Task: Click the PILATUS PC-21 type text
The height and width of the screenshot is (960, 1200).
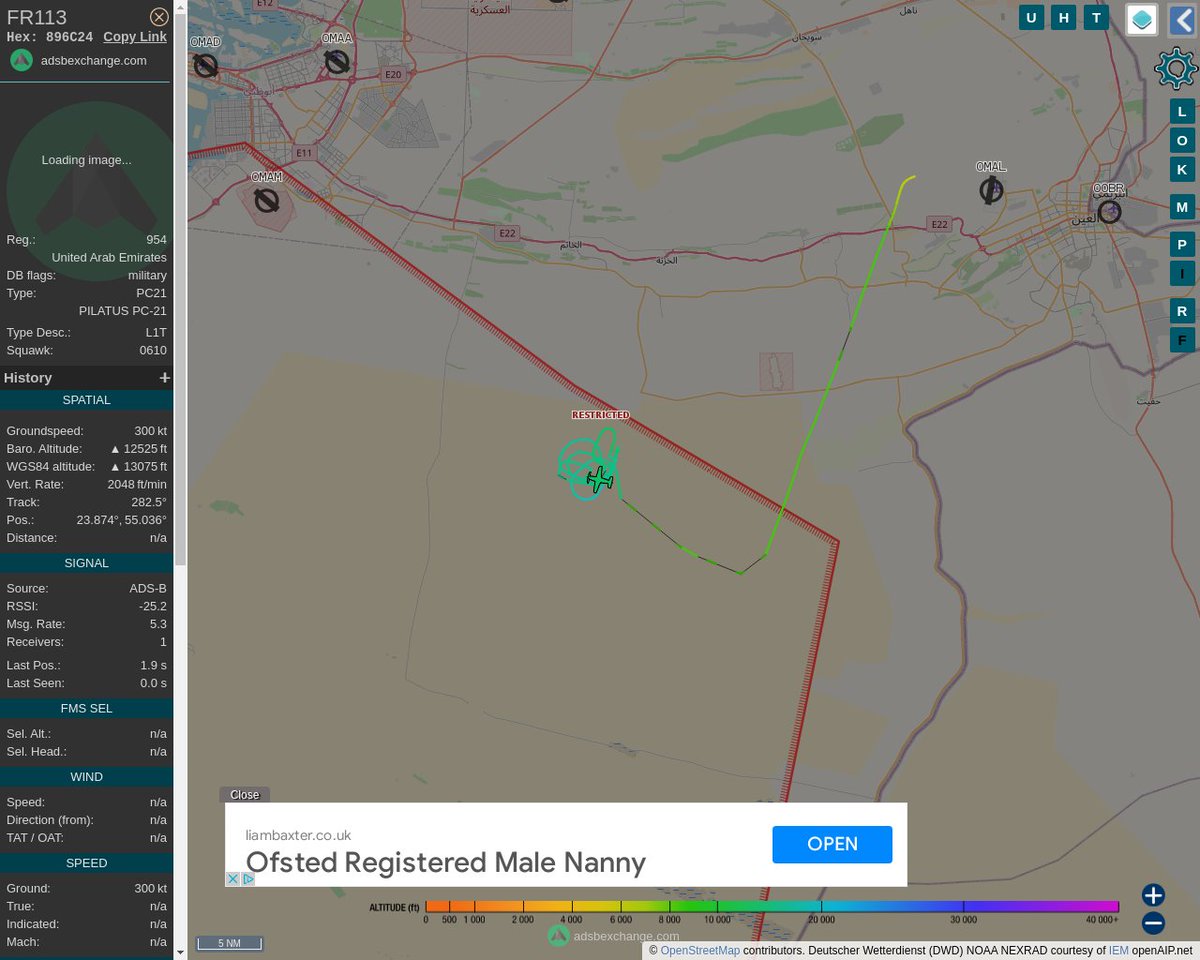Action: pyautogui.click(x=123, y=311)
